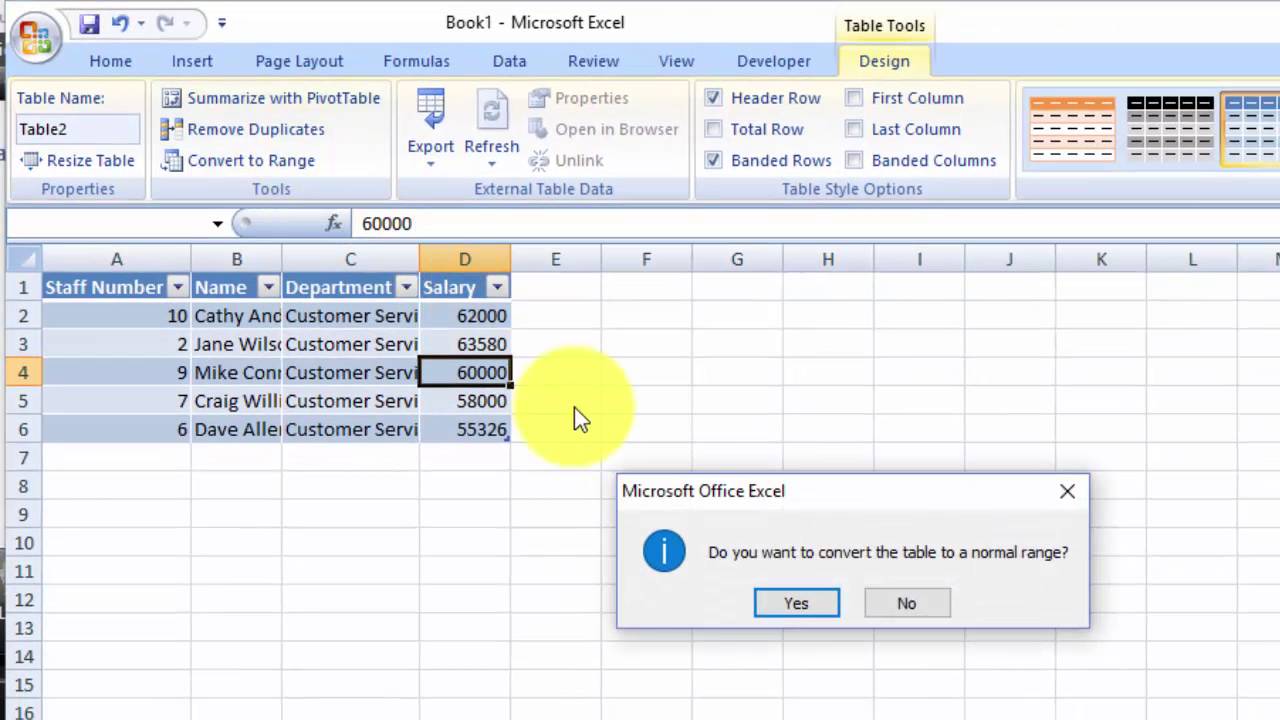Viewport: 1280px width, 720px height.
Task: Select staff number cell 10
Action: (116, 316)
